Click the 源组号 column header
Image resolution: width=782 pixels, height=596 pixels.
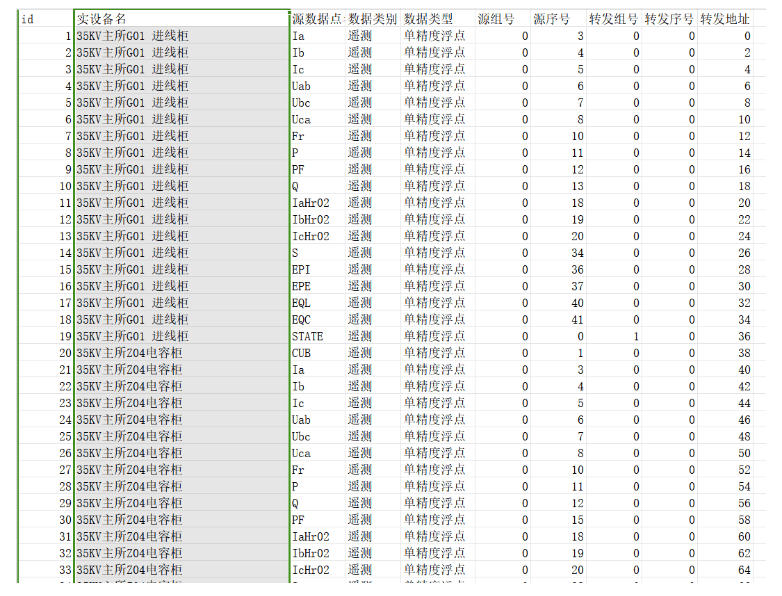496,19
